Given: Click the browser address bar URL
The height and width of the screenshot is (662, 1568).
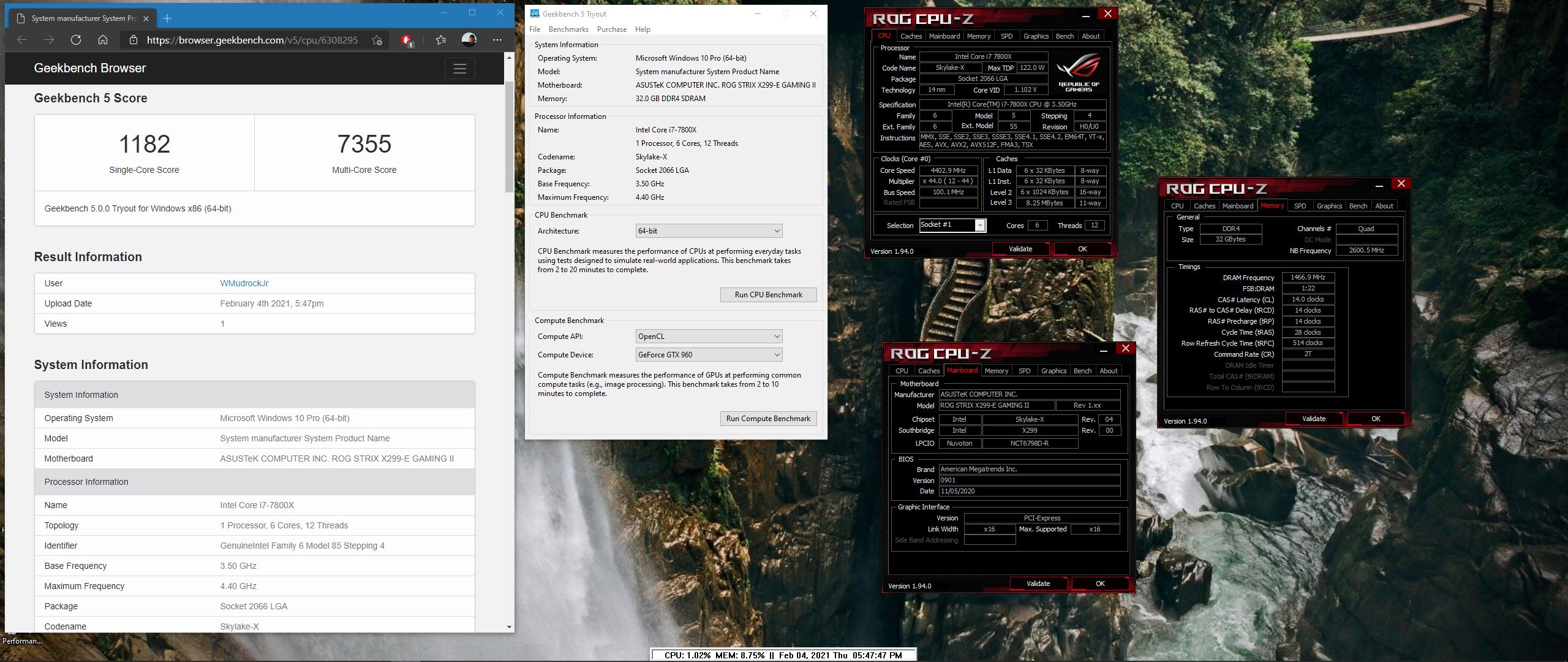Looking at the screenshot, I should (252, 40).
